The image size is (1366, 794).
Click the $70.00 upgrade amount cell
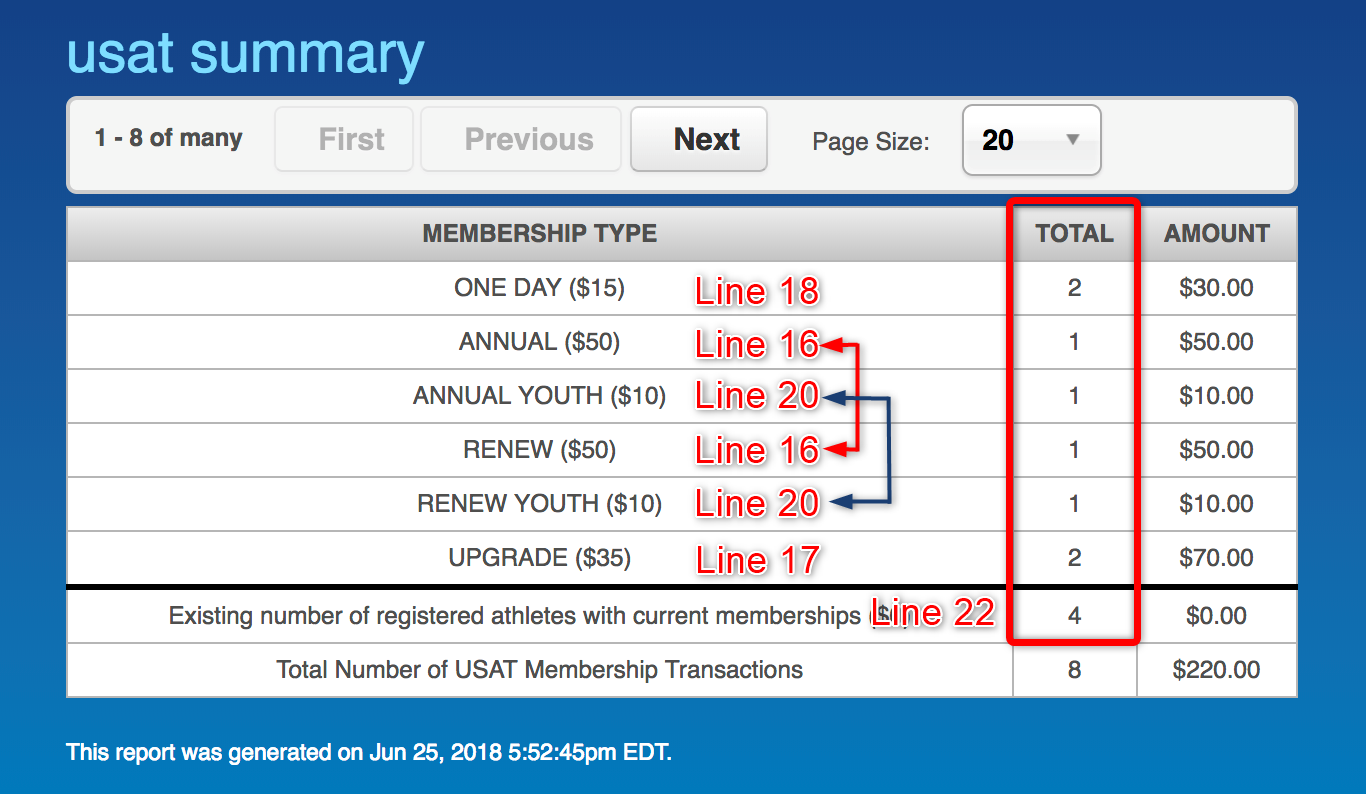tap(1217, 559)
